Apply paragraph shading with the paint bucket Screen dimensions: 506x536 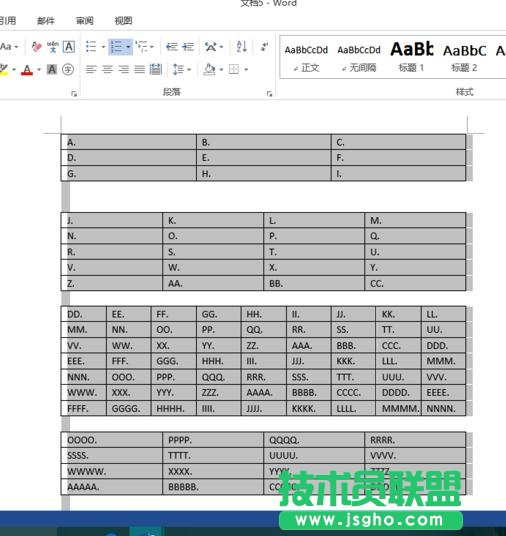pyautogui.click(x=209, y=69)
